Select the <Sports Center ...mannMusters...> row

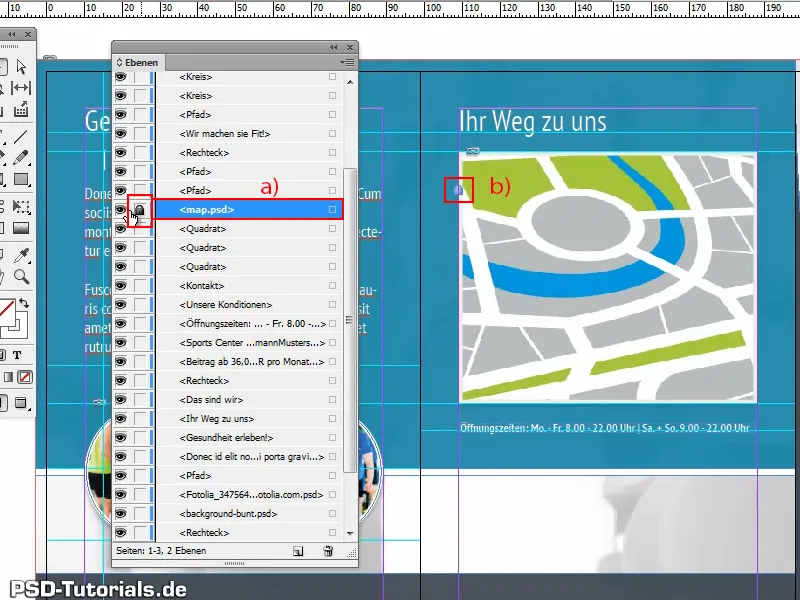(248, 342)
